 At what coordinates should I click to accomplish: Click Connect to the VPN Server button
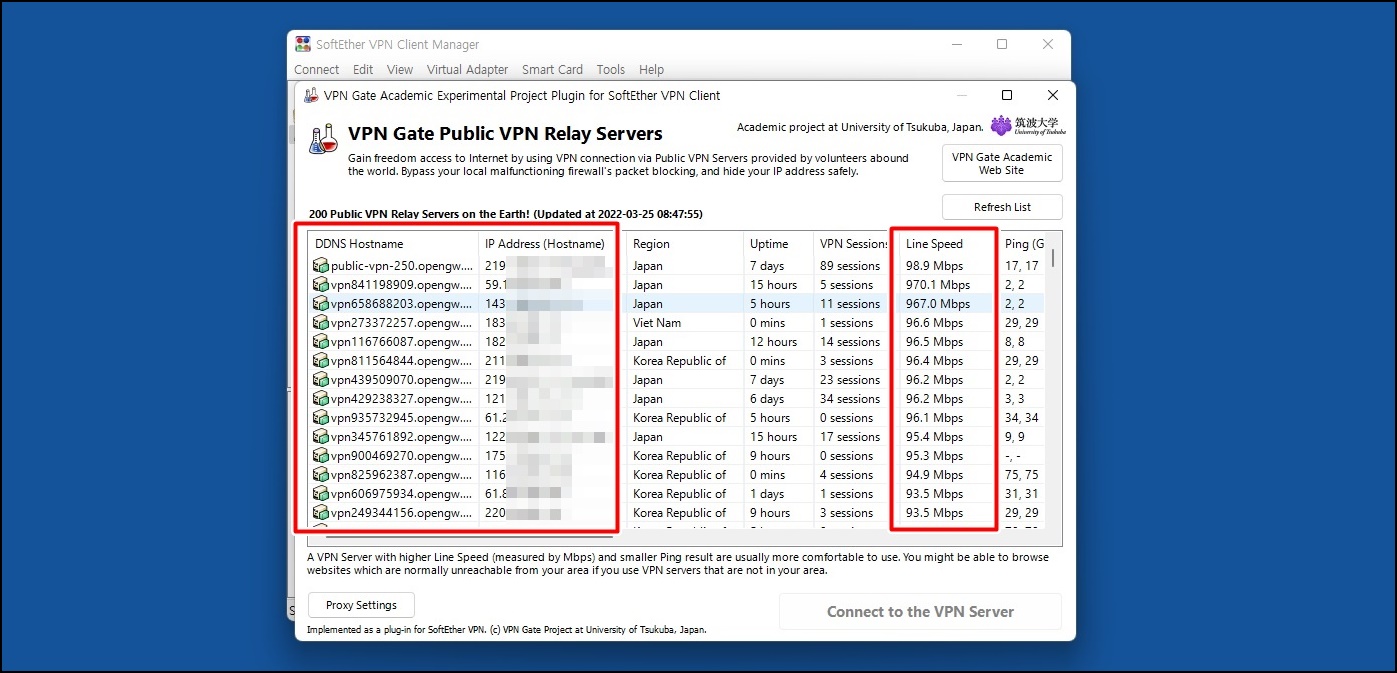(x=920, y=612)
